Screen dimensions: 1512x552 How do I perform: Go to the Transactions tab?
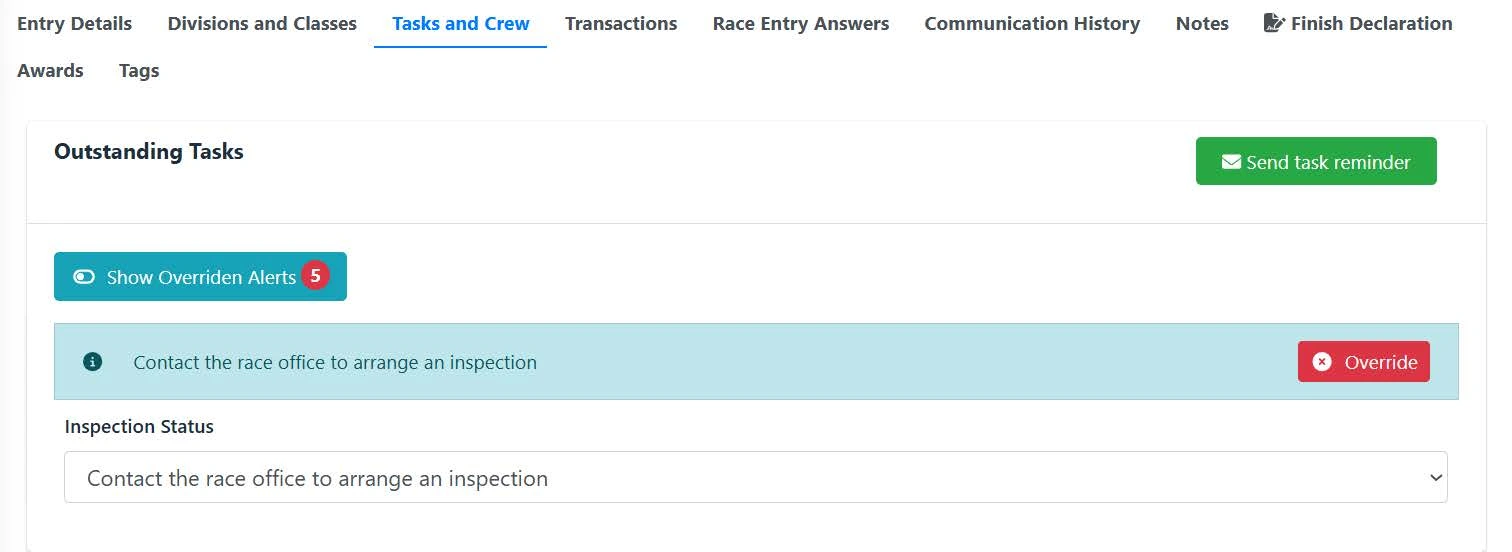[621, 23]
